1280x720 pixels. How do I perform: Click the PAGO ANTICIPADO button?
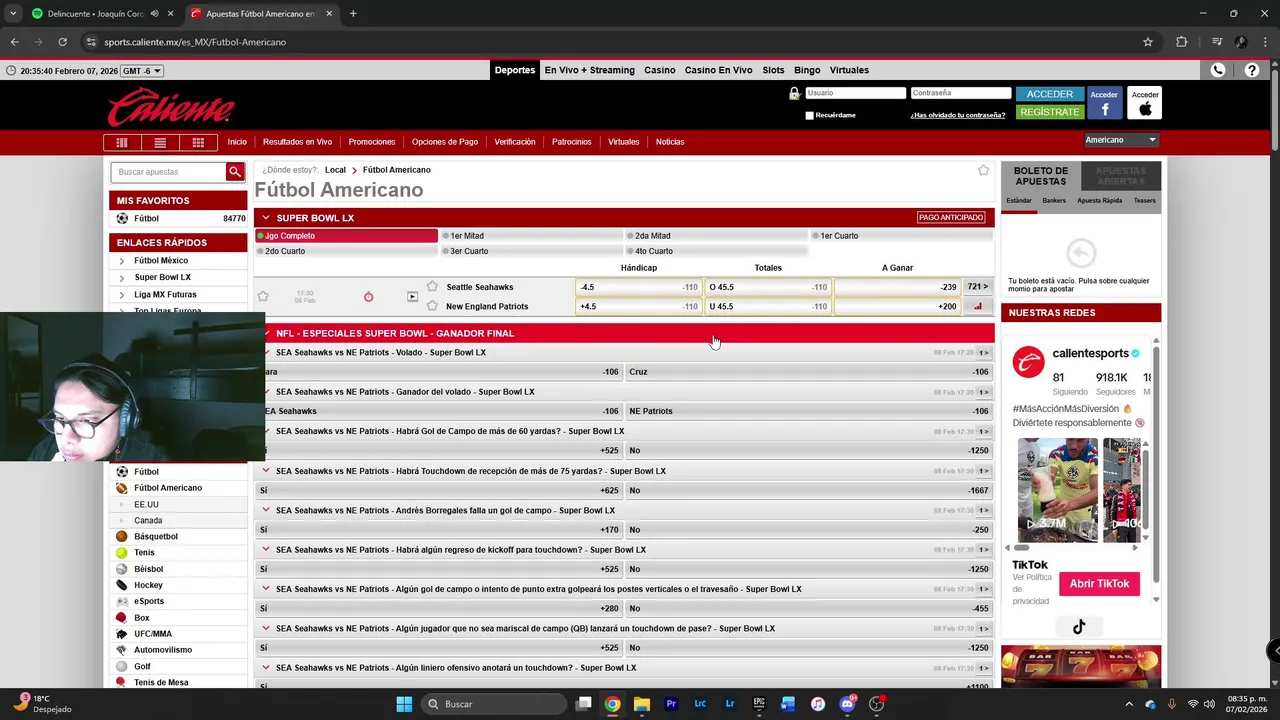click(x=951, y=217)
